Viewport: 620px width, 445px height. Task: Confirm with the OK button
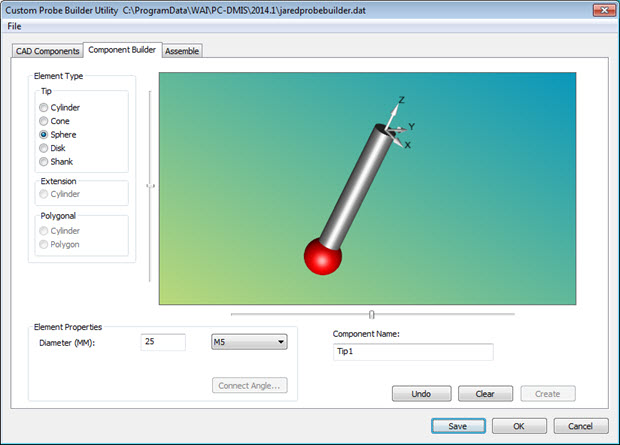(519, 425)
